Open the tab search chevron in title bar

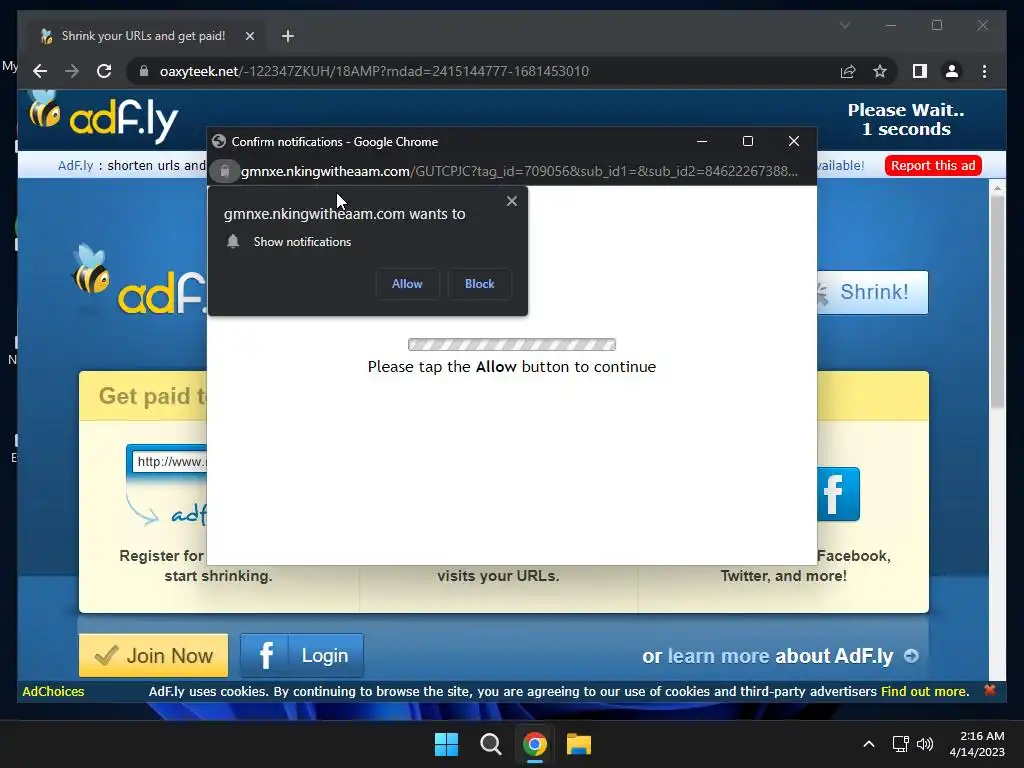(x=844, y=25)
